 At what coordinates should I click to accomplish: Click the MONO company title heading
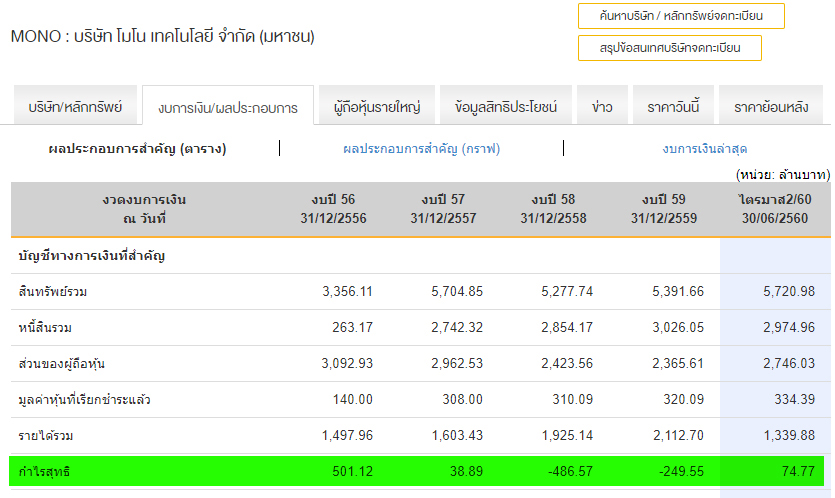tap(162, 36)
